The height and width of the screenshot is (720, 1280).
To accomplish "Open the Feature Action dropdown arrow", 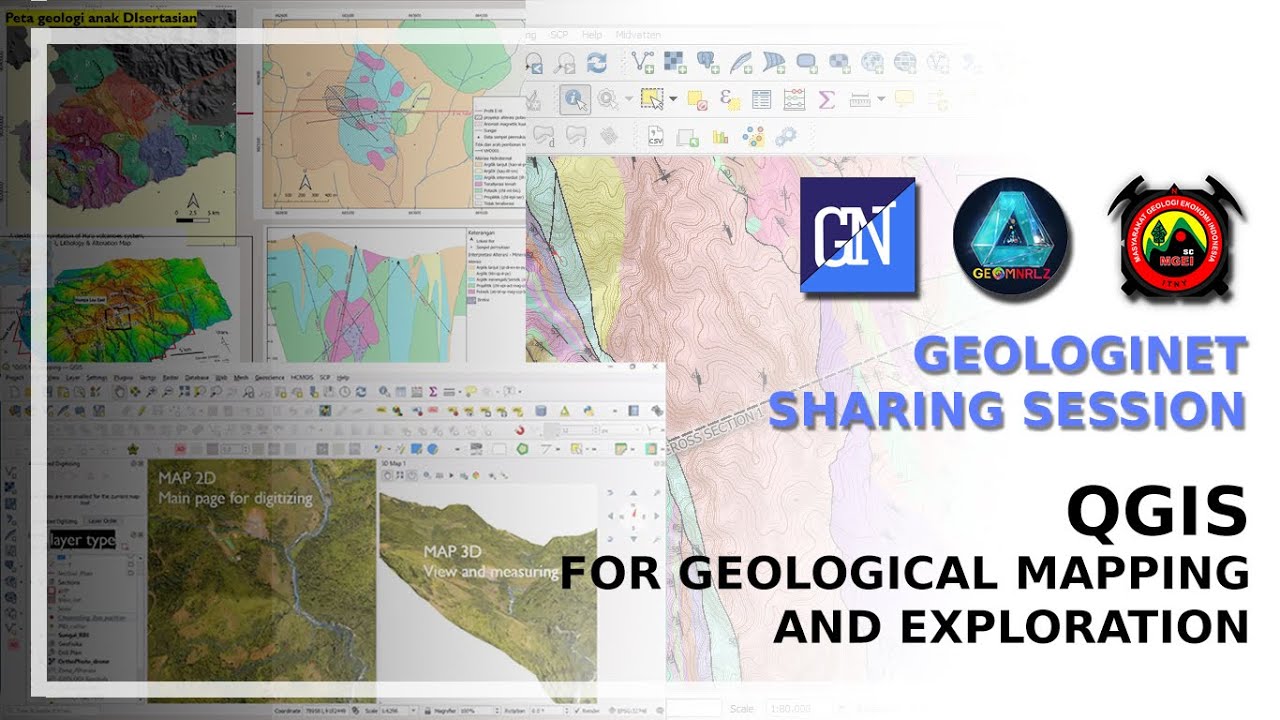I will (628, 99).
